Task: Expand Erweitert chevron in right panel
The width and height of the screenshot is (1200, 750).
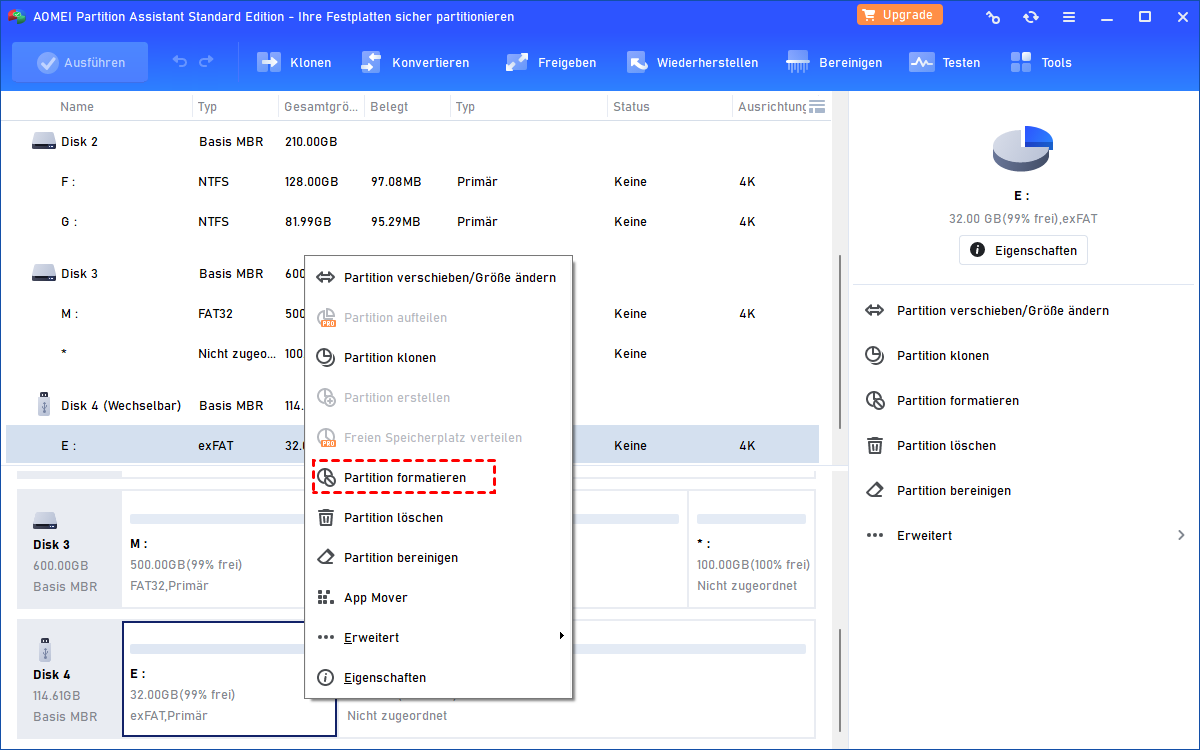Action: tap(1181, 536)
